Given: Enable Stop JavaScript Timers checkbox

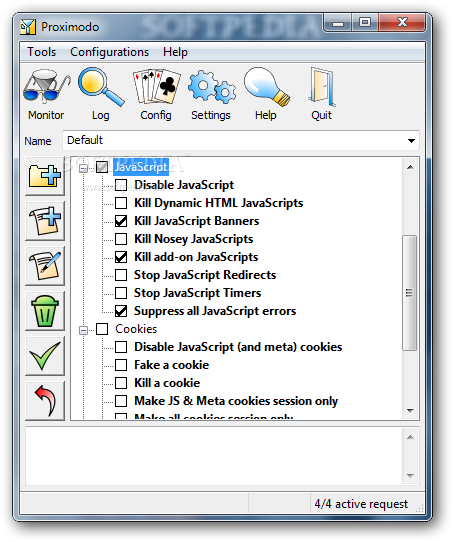Looking at the screenshot, I should 121,293.
